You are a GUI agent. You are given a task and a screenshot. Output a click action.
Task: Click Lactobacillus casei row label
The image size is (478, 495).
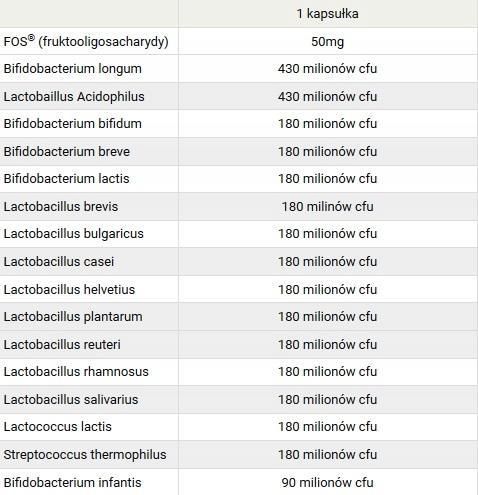[x=59, y=262]
